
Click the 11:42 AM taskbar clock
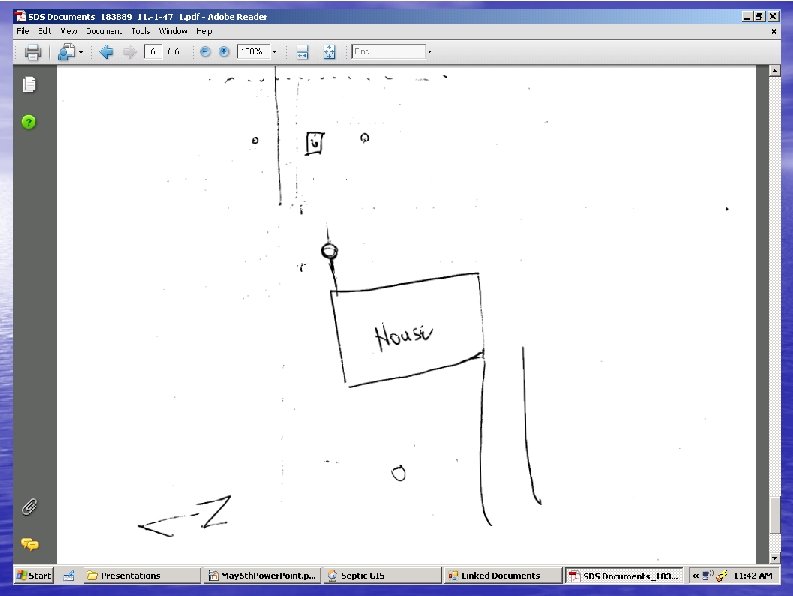[753, 576]
